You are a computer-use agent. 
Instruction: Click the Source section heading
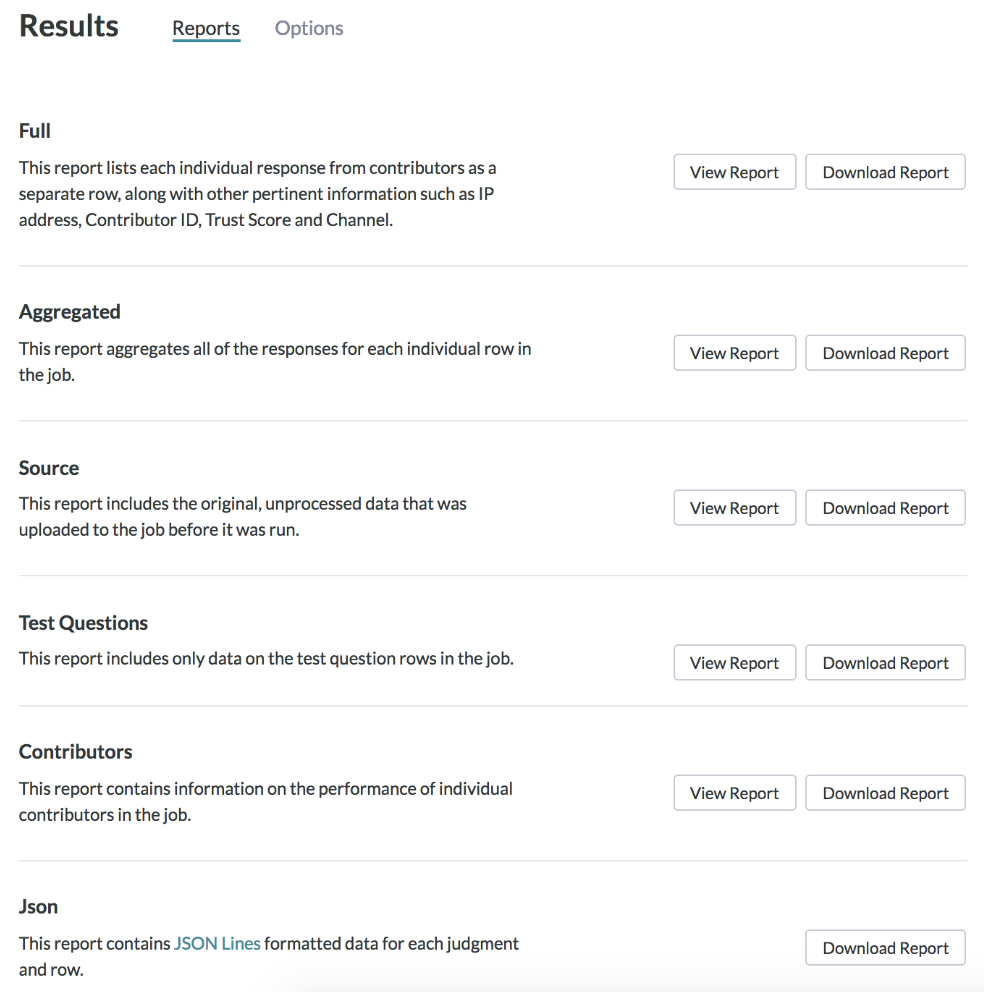[x=49, y=468]
